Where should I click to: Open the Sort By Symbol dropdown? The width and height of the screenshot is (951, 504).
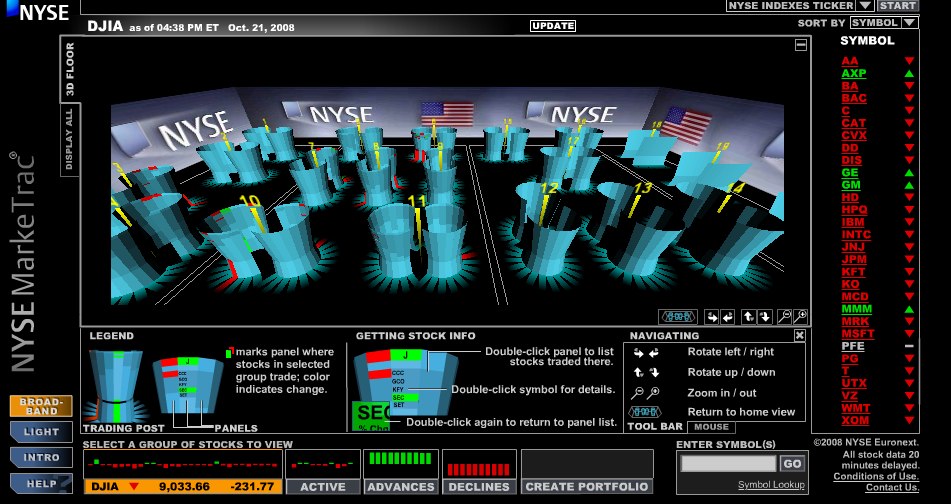point(884,23)
